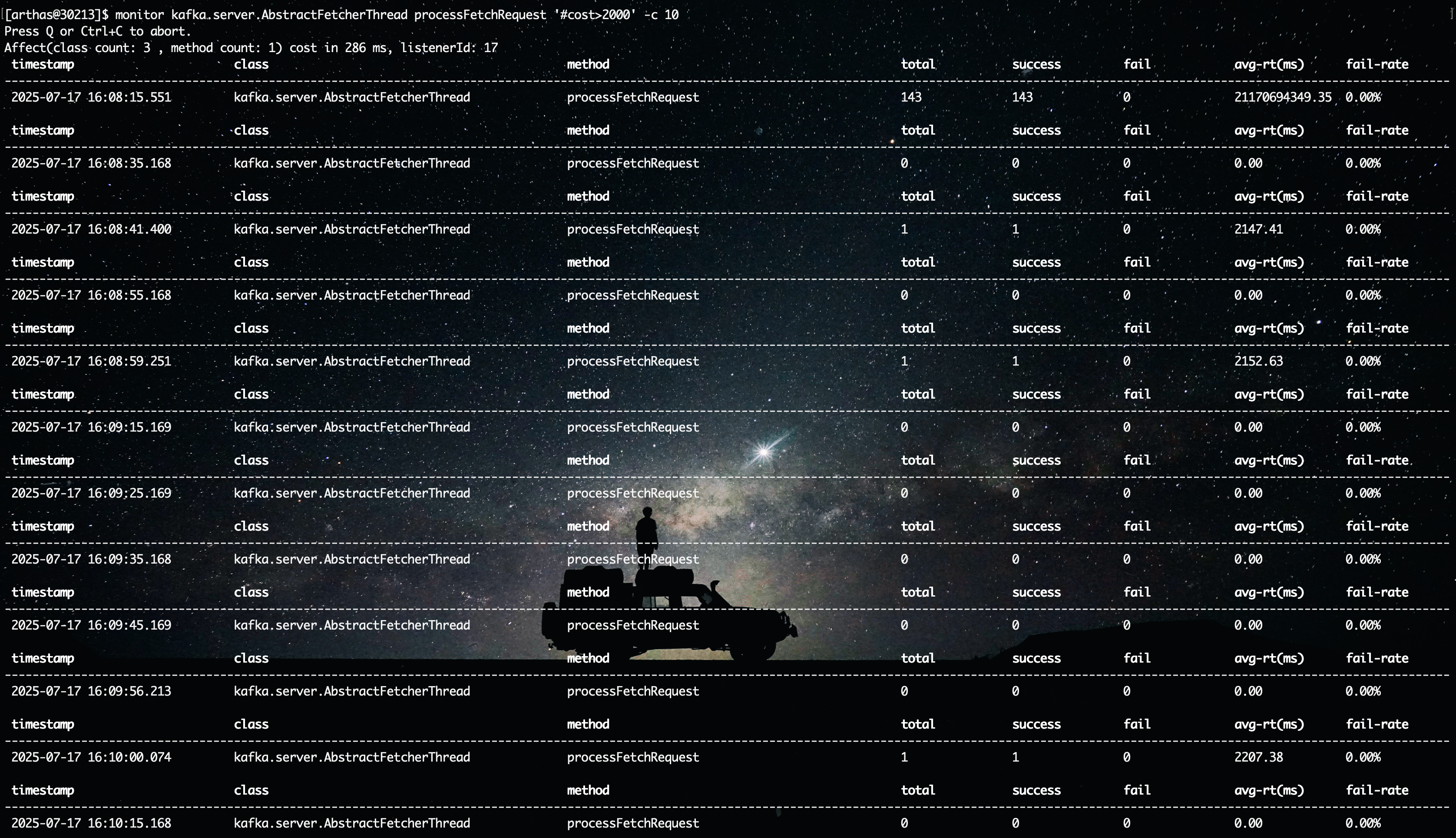1456x838 pixels.
Task: Click the success value 143
Action: coord(1022,97)
